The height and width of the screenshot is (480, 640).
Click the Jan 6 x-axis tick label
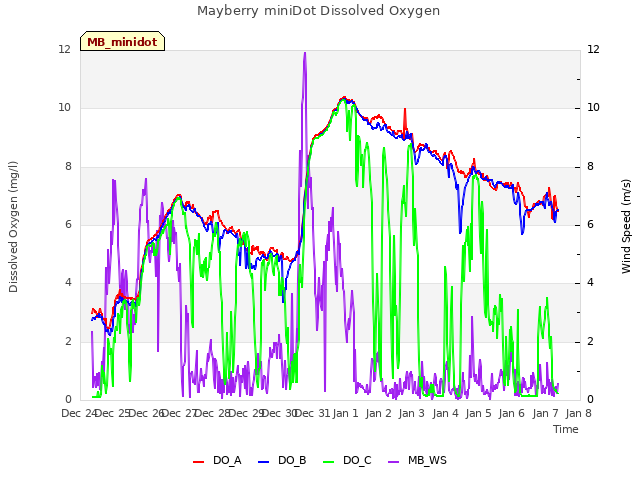(511, 413)
